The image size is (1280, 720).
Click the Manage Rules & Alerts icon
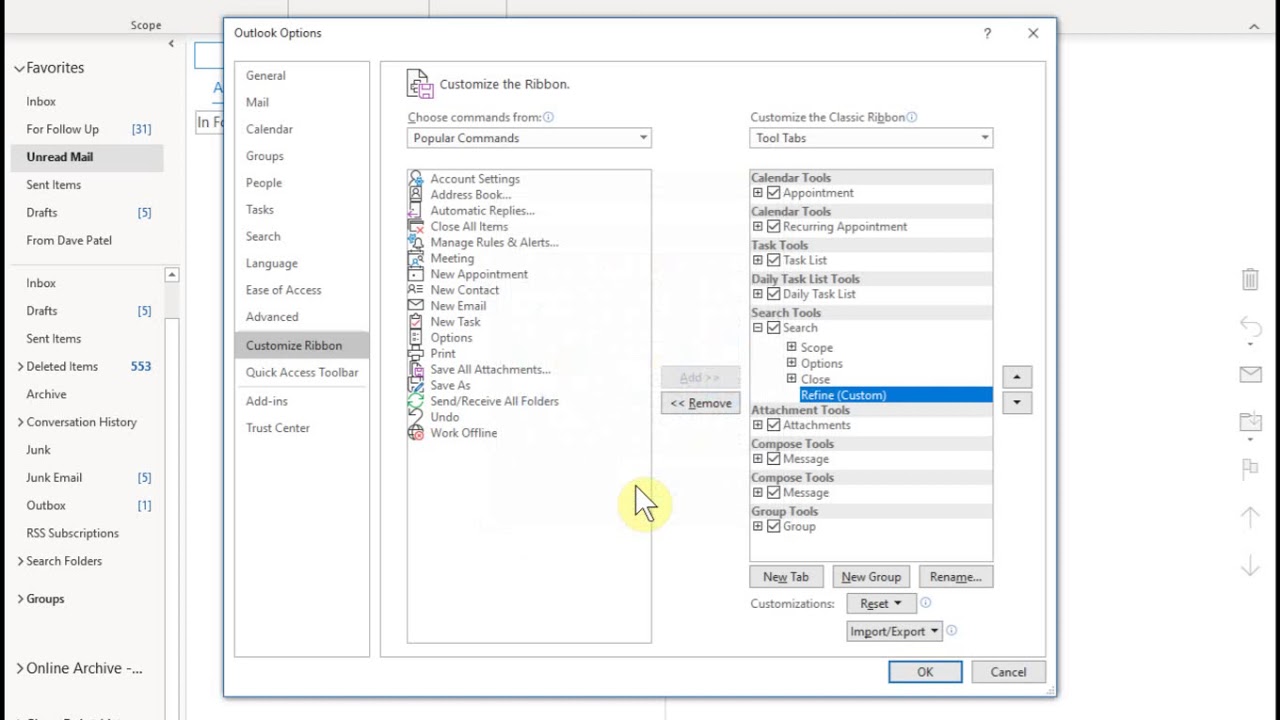(x=416, y=242)
